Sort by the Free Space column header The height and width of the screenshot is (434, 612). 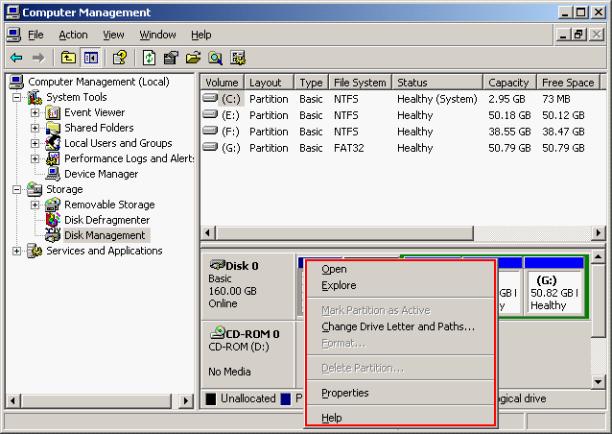point(568,82)
